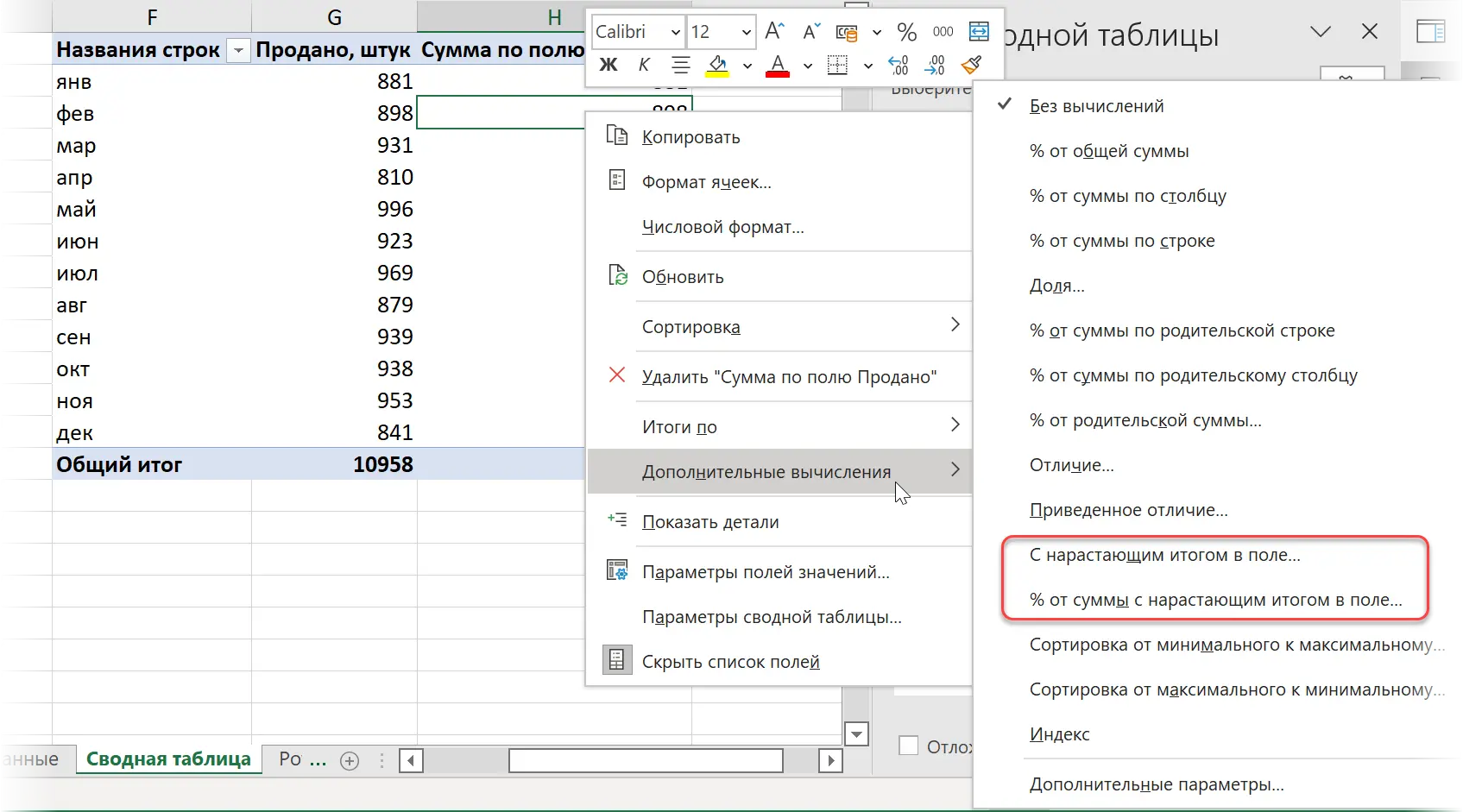1463x812 pixels.
Task: Expand border options arrow
Action: click(x=868, y=66)
